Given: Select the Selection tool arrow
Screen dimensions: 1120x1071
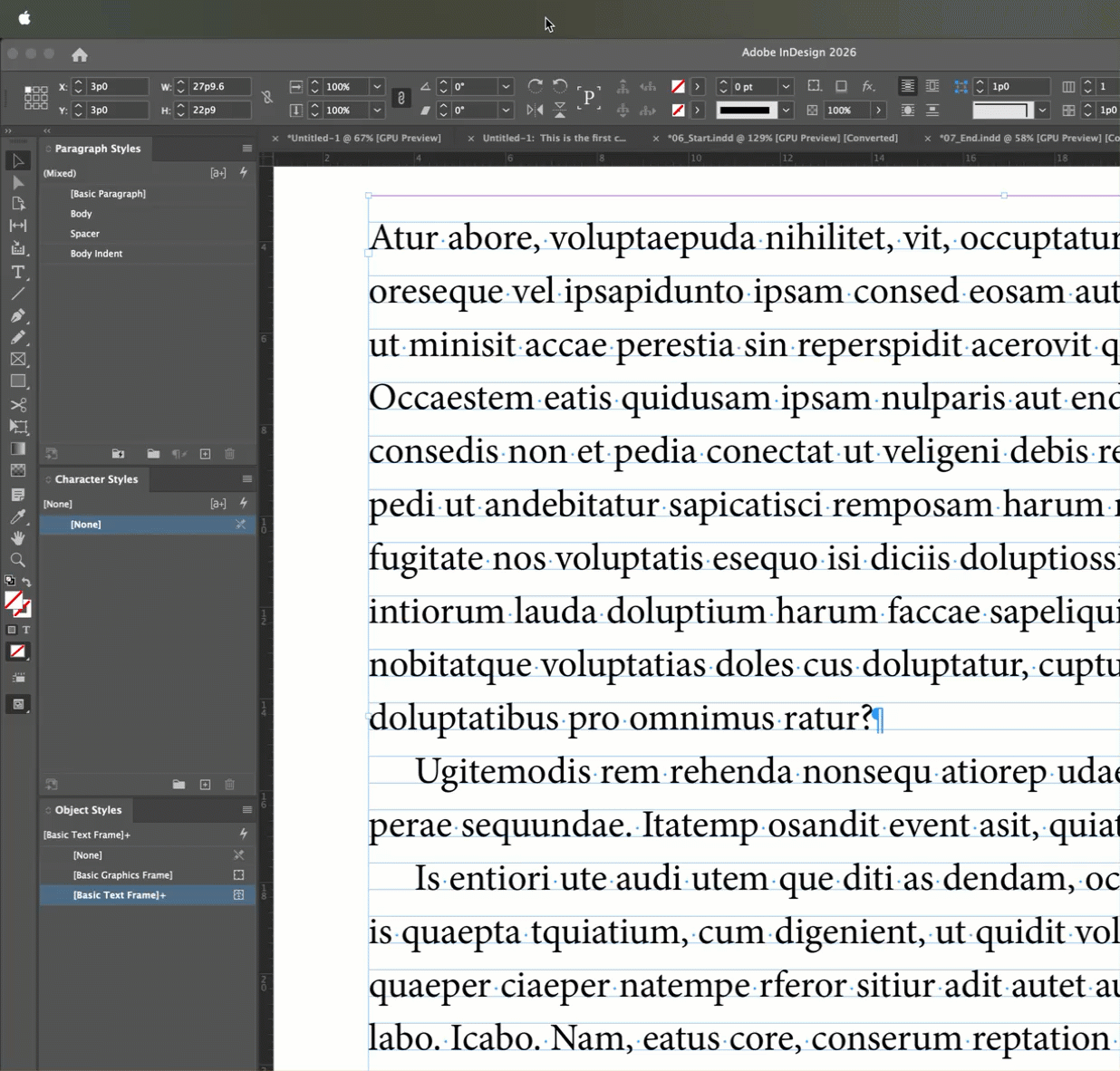Looking at the screenshot, I should 18,160.
